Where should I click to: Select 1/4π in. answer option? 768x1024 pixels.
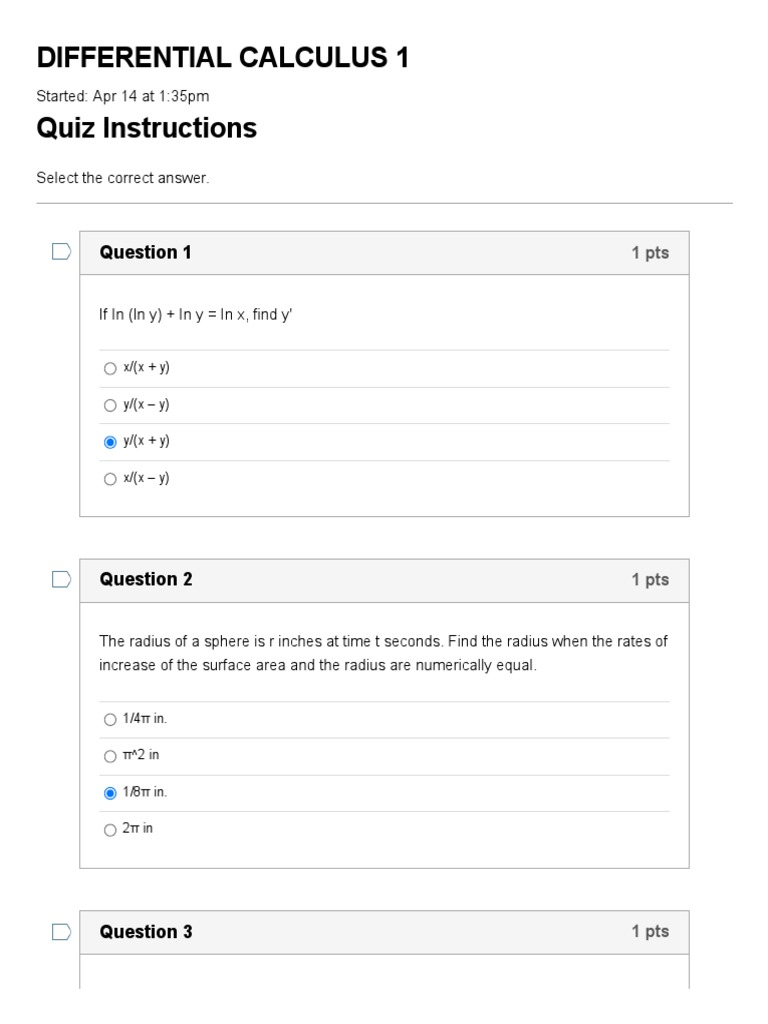point(110,719)
